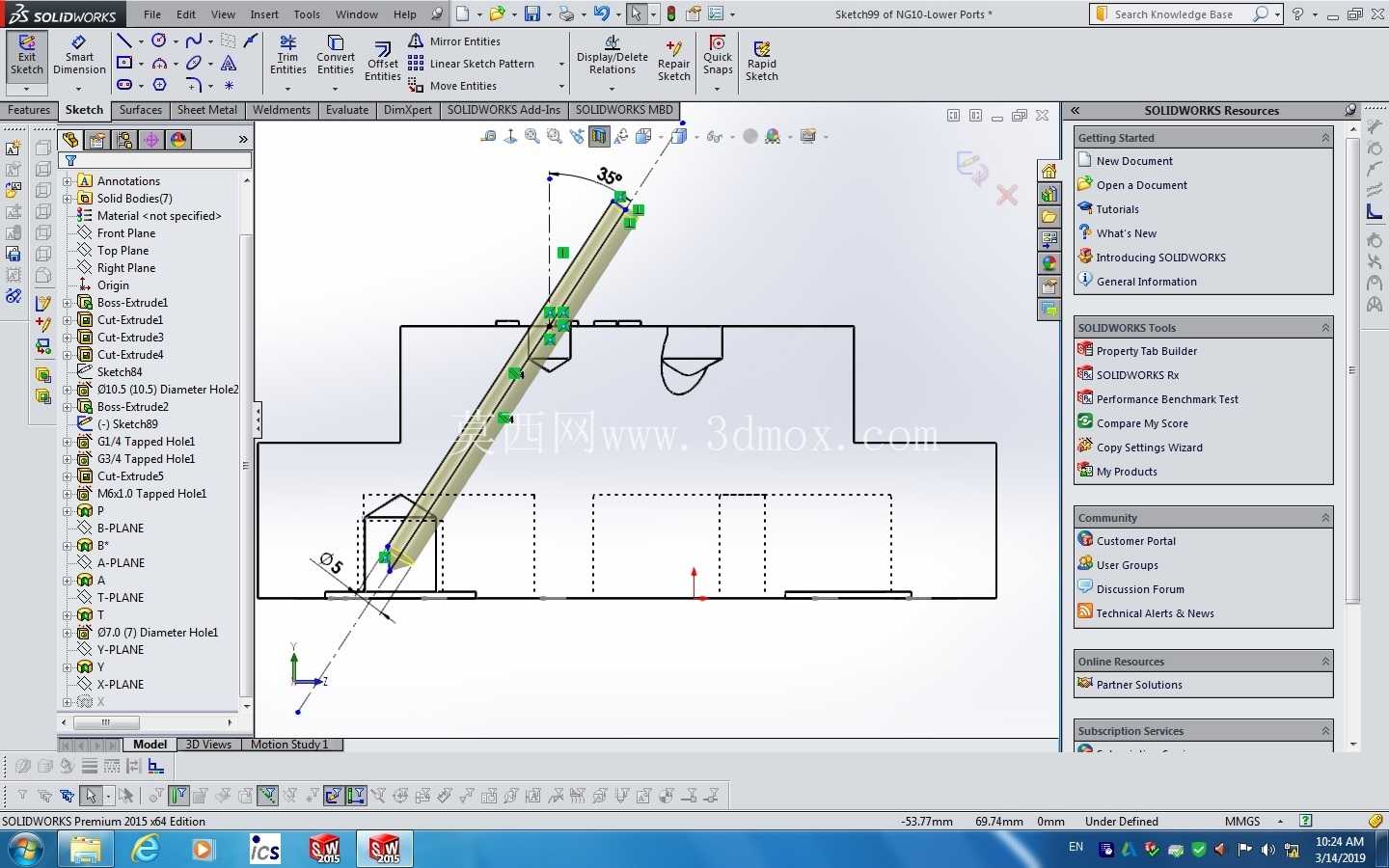Switch to the Features tab

tap(29, 110)
